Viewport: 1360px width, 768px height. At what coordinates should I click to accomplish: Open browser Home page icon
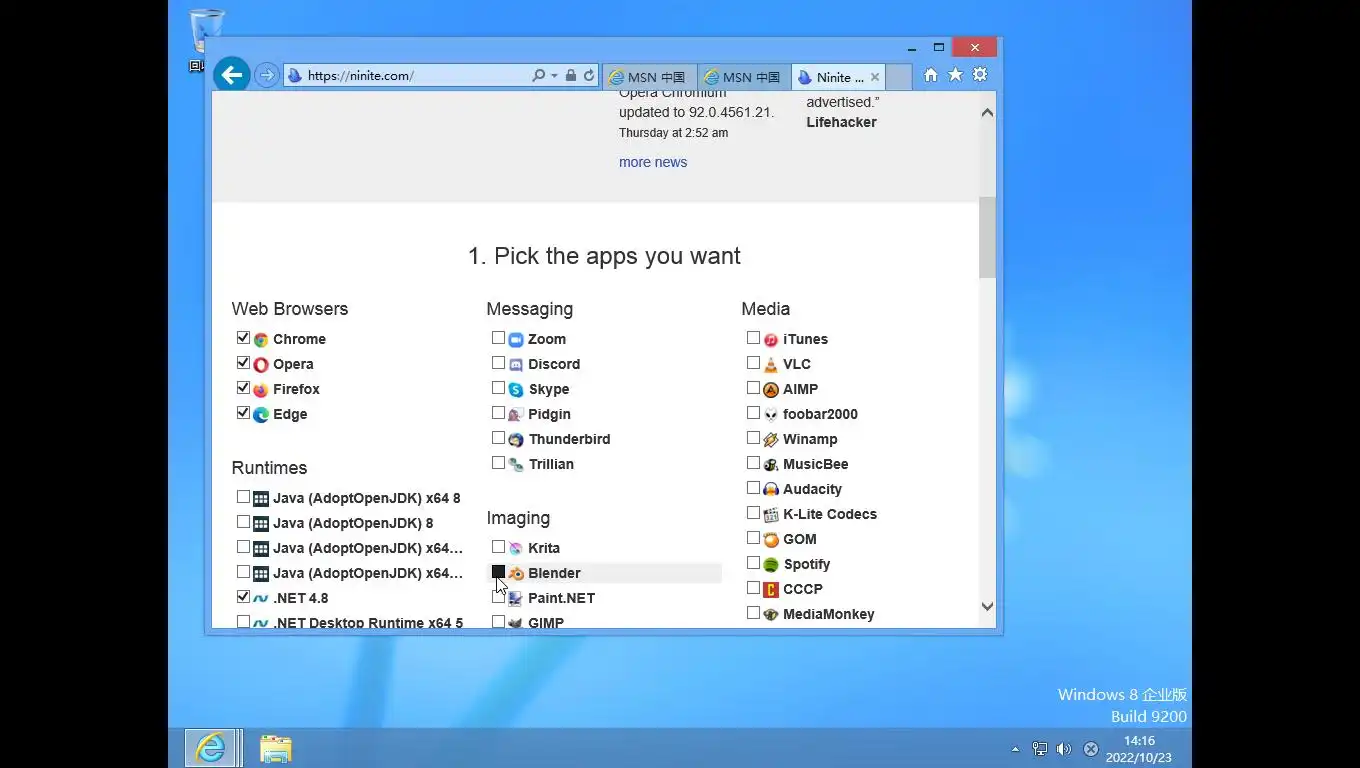[931, 75]
